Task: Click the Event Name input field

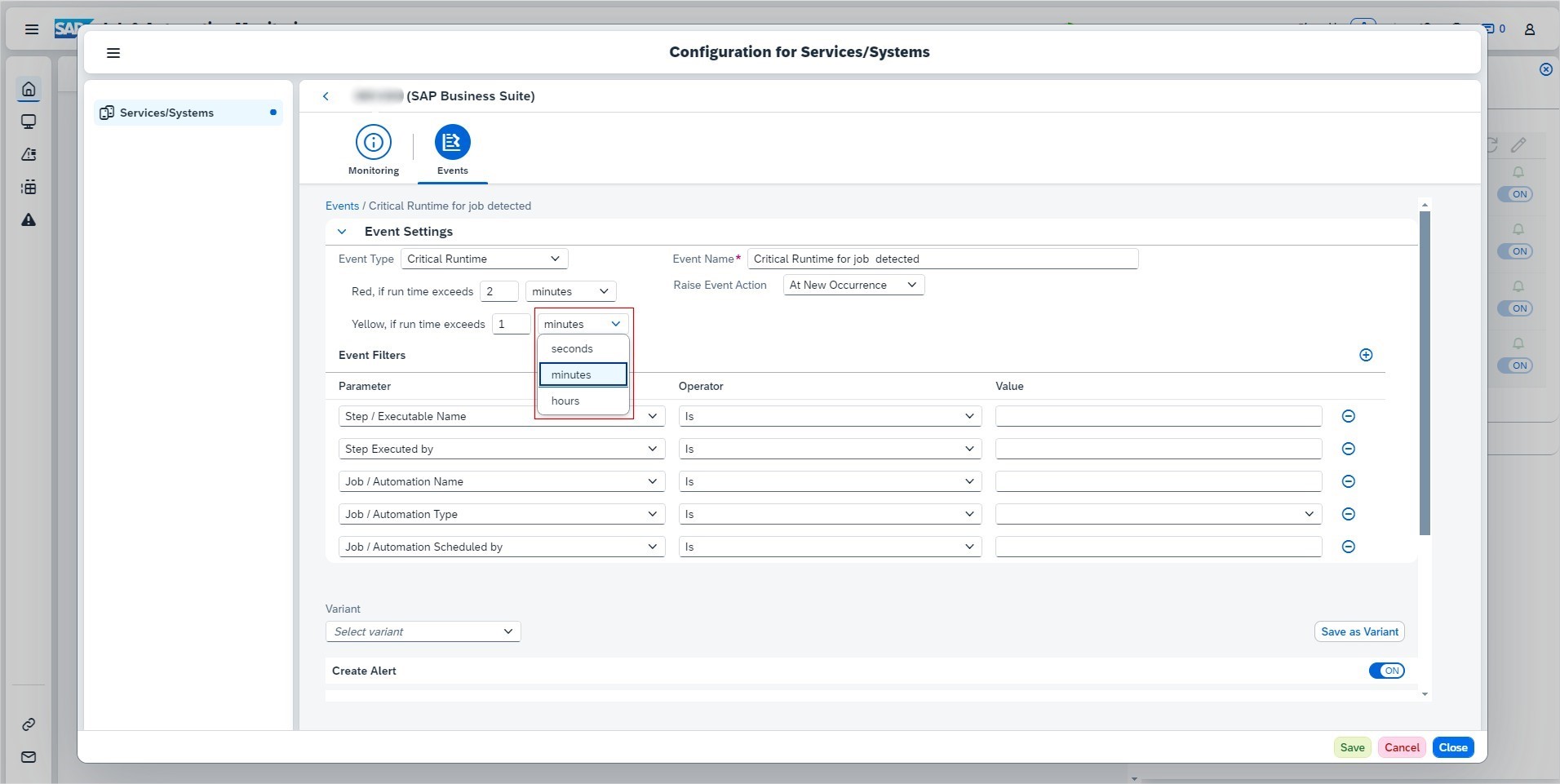Action: 942,259
